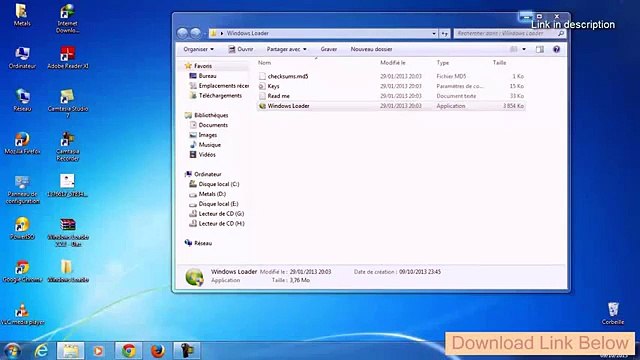640x360 pixels.
Task: Launch Camtasia Studio 7 desktop shortcut
Action: pos(68,104)
